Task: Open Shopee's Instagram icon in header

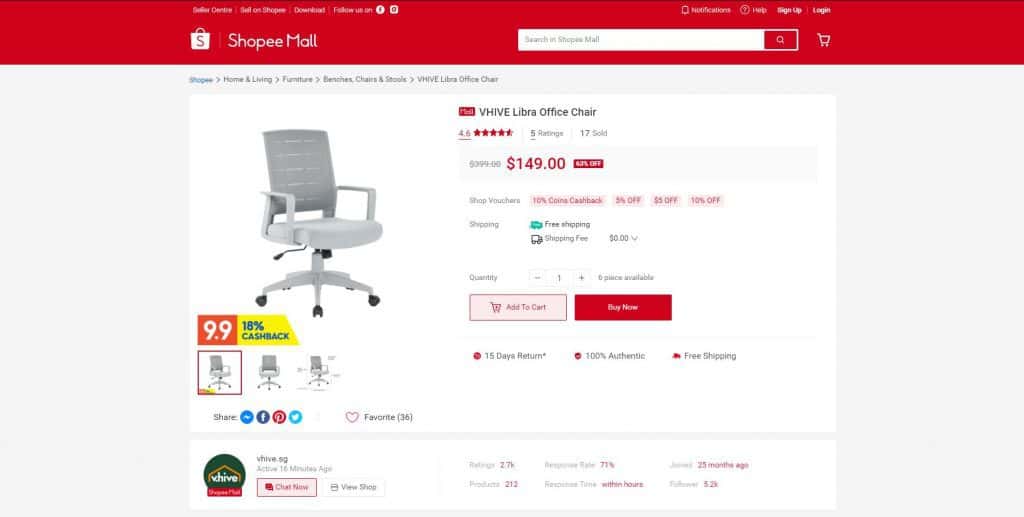Action: (x=394, y=10)
